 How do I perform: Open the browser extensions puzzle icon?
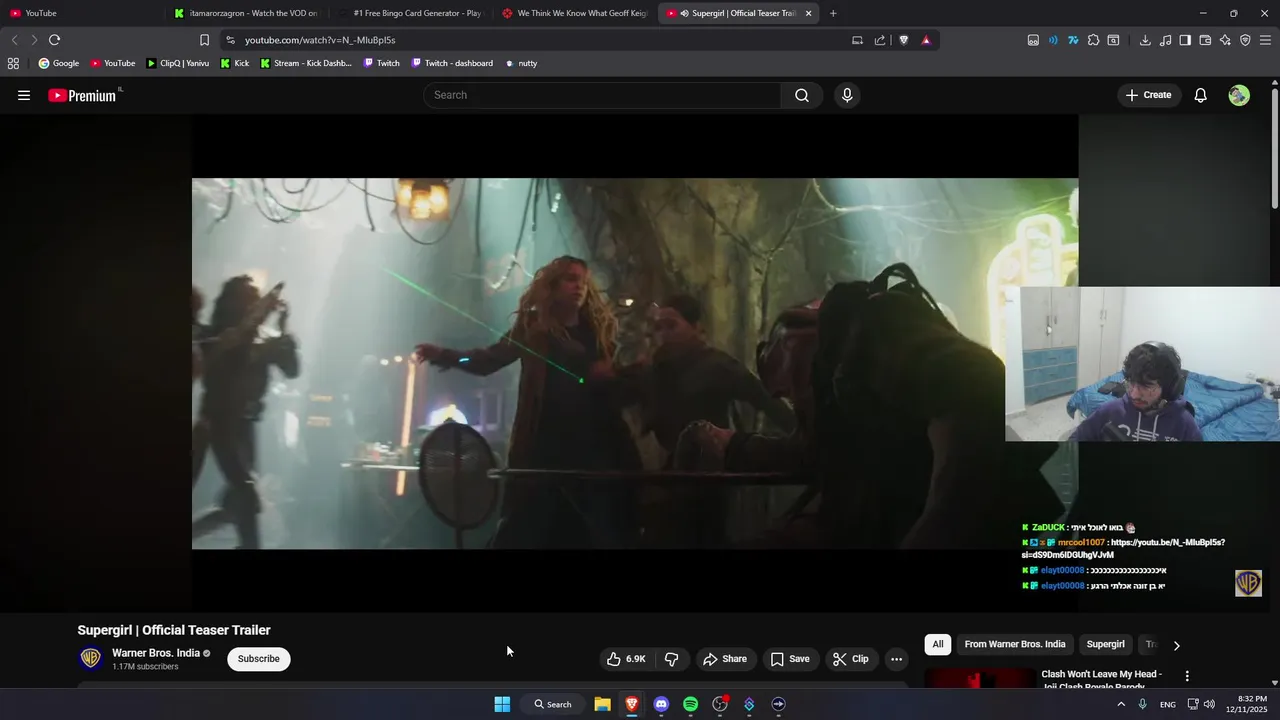(x=1093, y=40)
